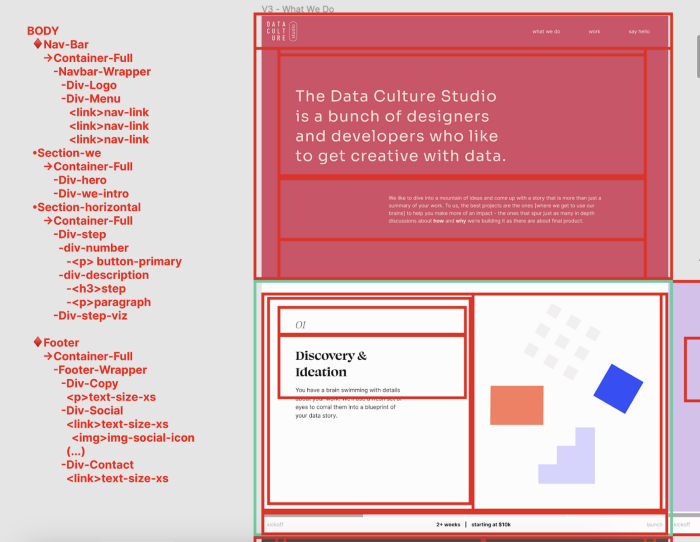Select the lavender staircase shape
Screen dimensions: 700x542
567,455
